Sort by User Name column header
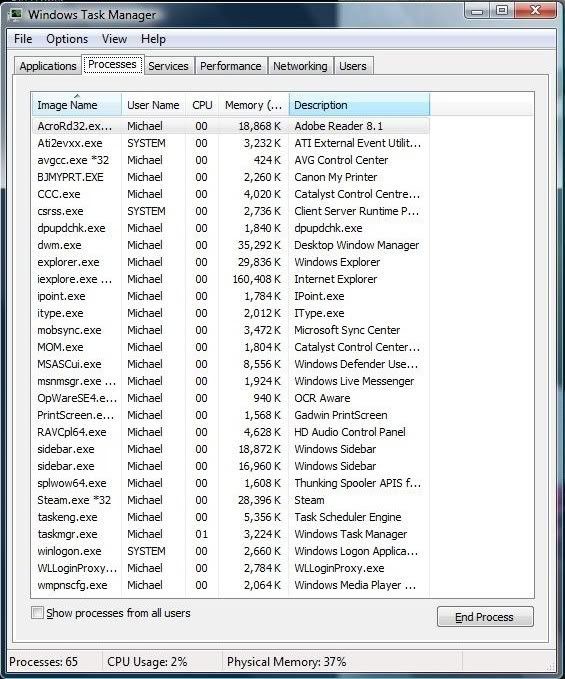565x679 pixels. coord(153,105)
